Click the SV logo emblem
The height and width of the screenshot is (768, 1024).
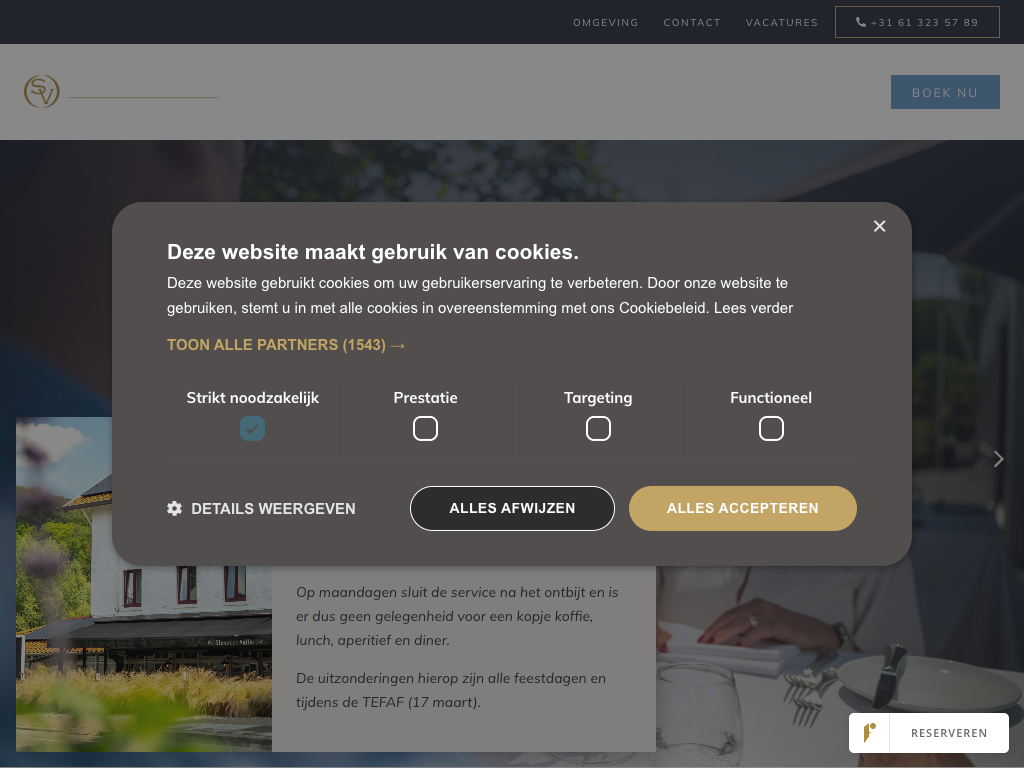[42, 91]
